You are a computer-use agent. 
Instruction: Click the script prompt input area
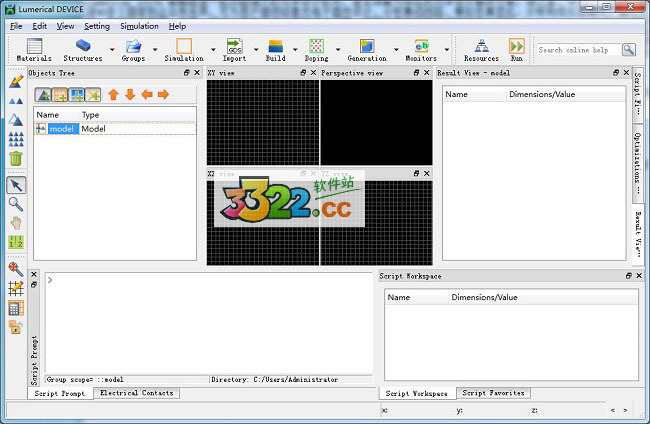(209, 323)
